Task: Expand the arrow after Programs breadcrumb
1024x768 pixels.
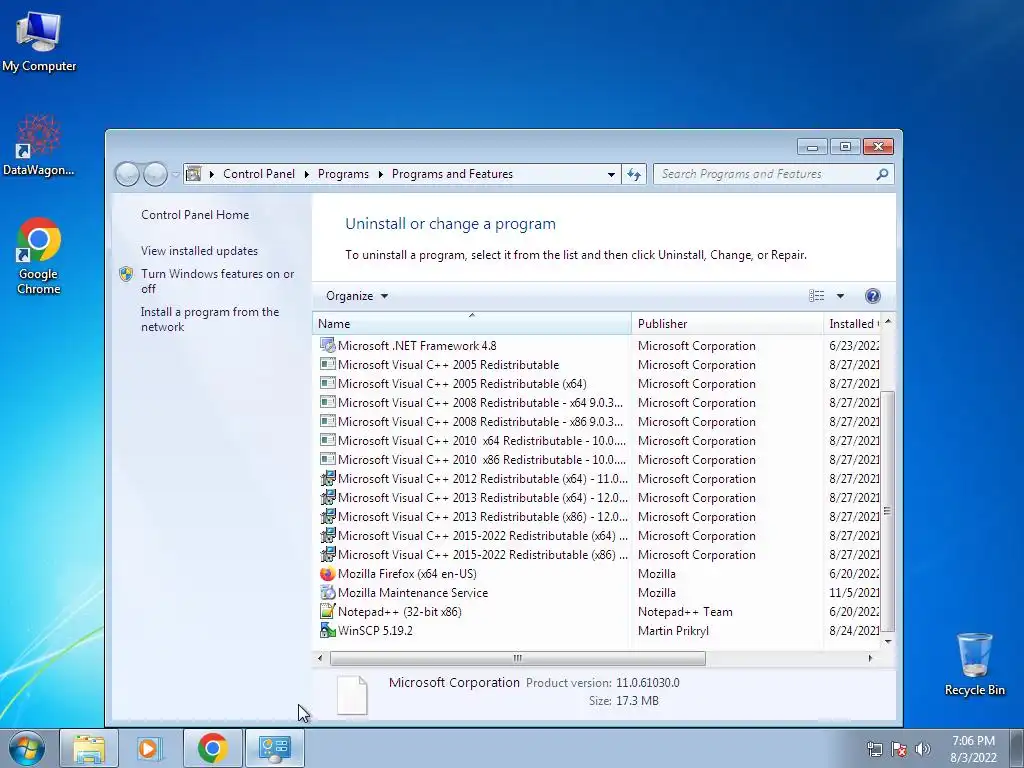Action: (x=380, y=174)
